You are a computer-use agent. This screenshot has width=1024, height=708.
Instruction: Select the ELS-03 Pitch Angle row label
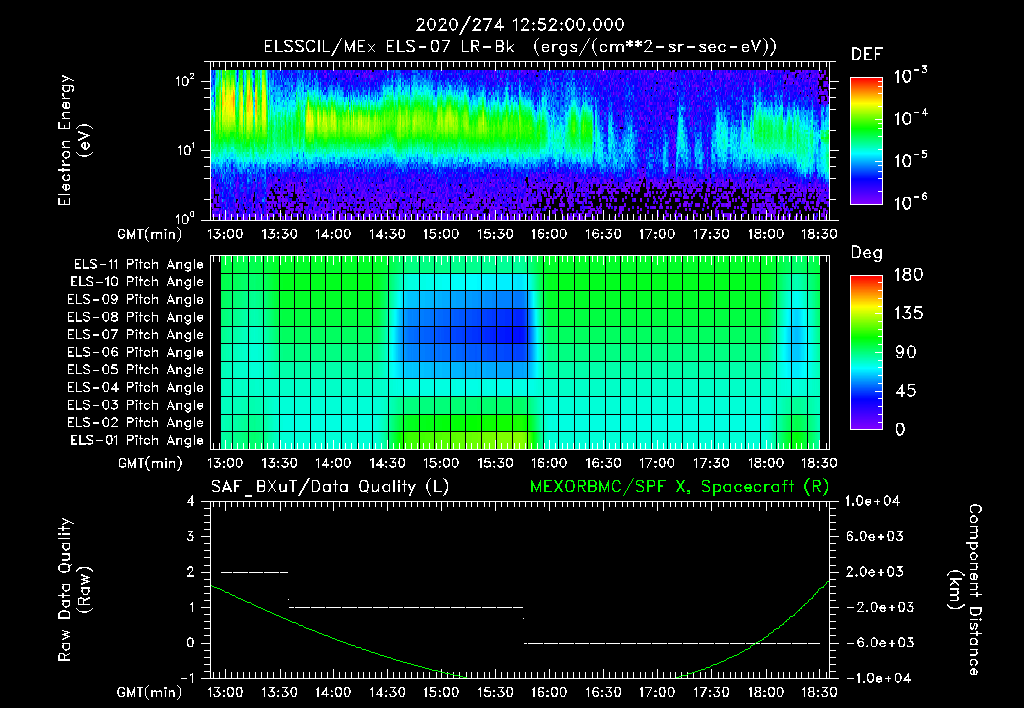tap(136, 406)
